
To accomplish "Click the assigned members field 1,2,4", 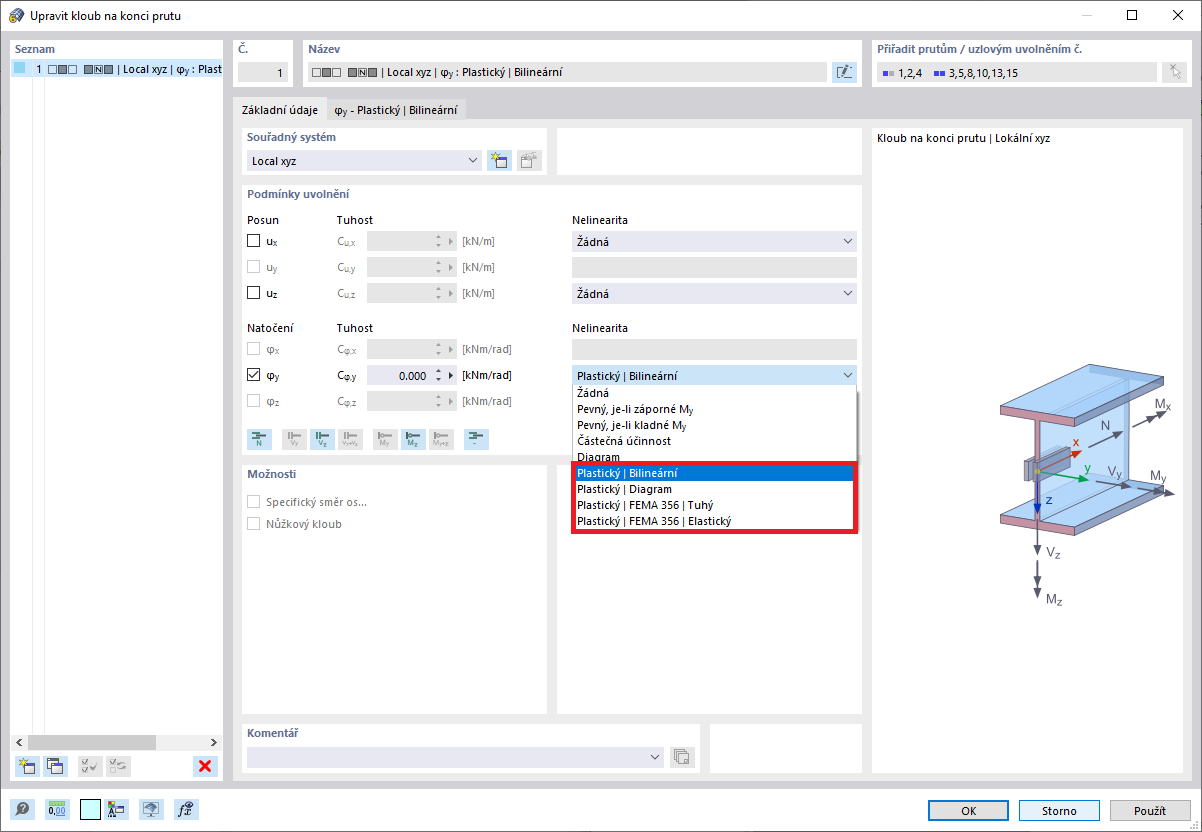I will pos(1017,72).
